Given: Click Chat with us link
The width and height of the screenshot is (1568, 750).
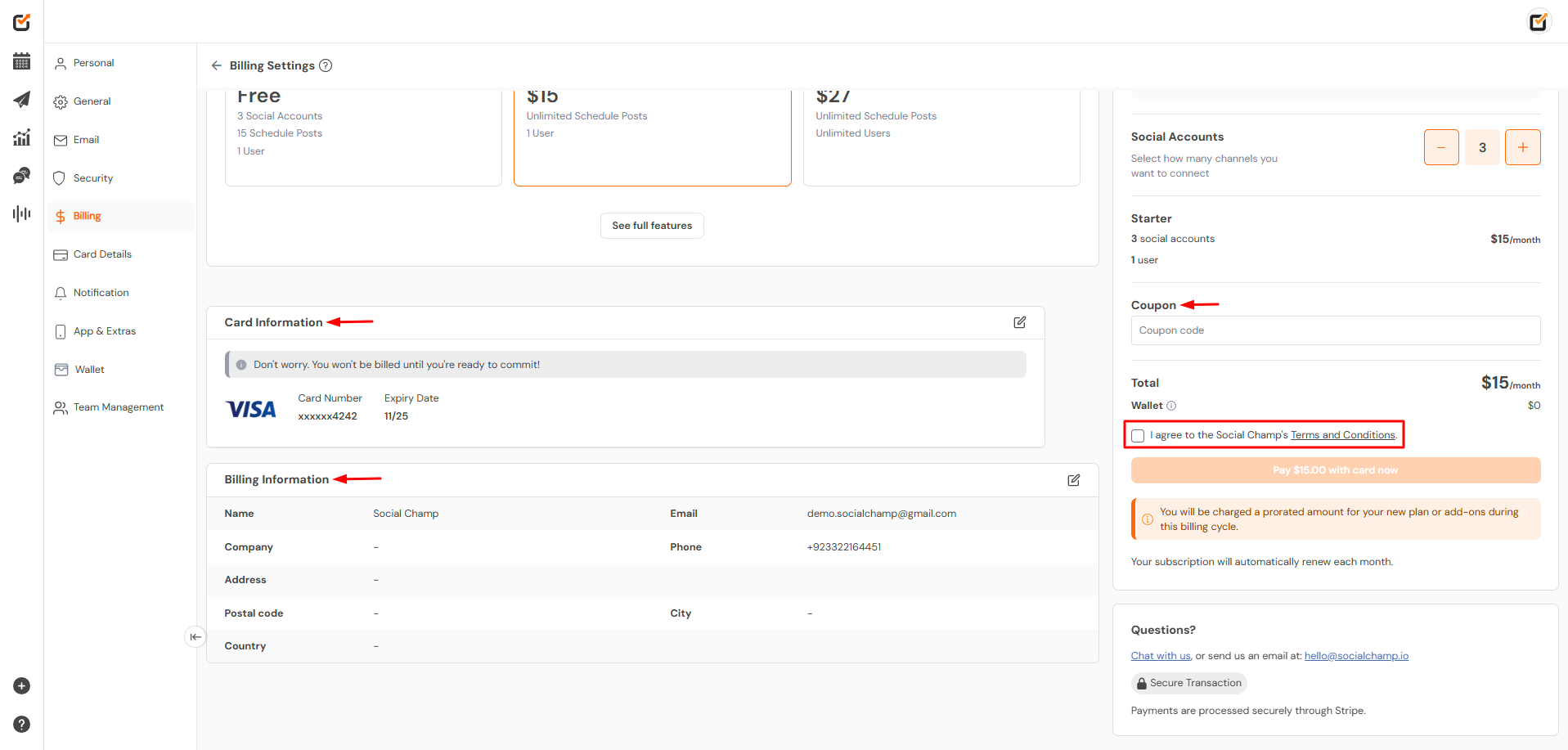Looking at the screenshot, I should tap(1161, 656).
